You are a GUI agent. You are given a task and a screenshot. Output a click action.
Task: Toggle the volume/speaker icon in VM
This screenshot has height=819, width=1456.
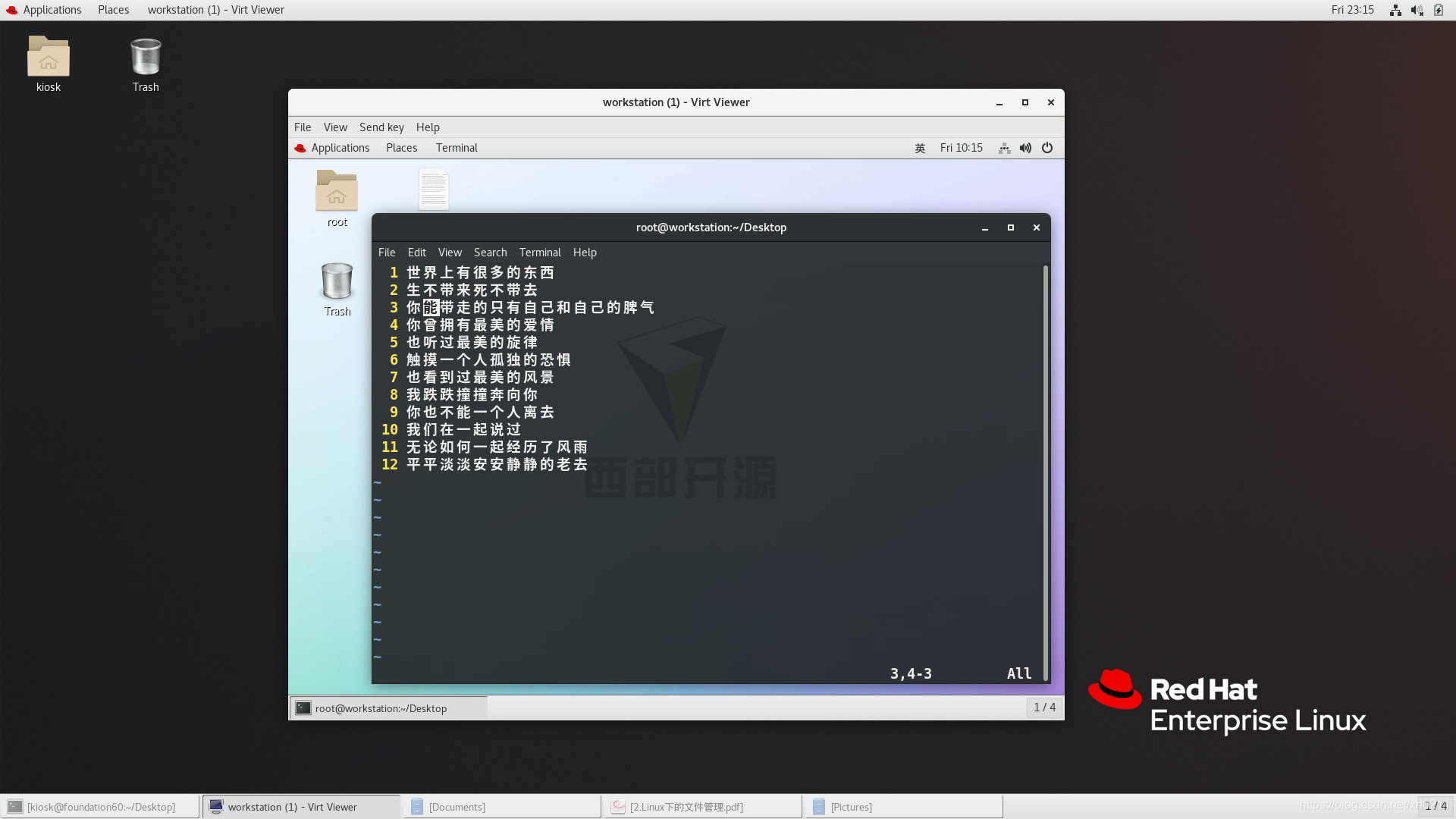click(x=1025, y=147)
